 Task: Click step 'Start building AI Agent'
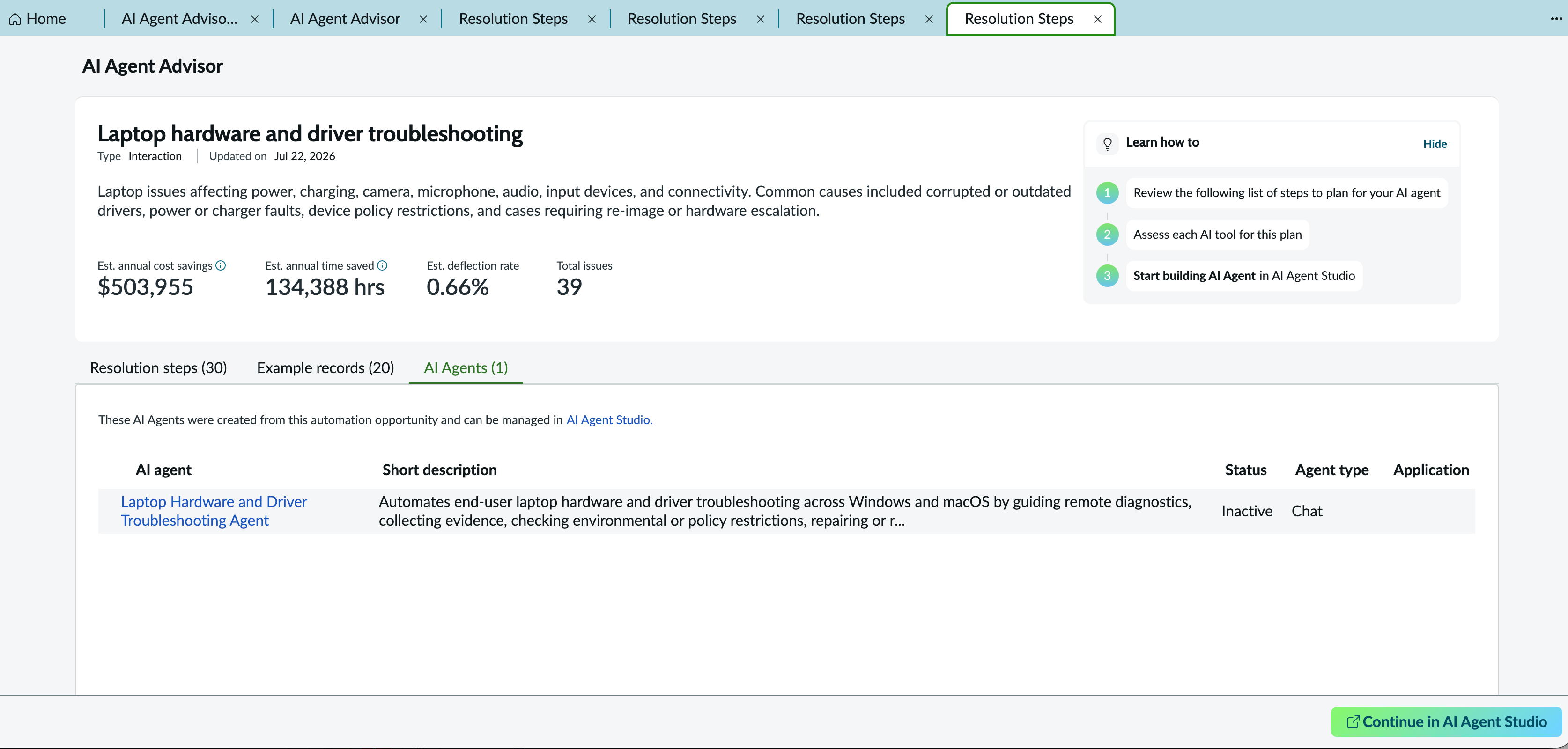[1243, 276]
